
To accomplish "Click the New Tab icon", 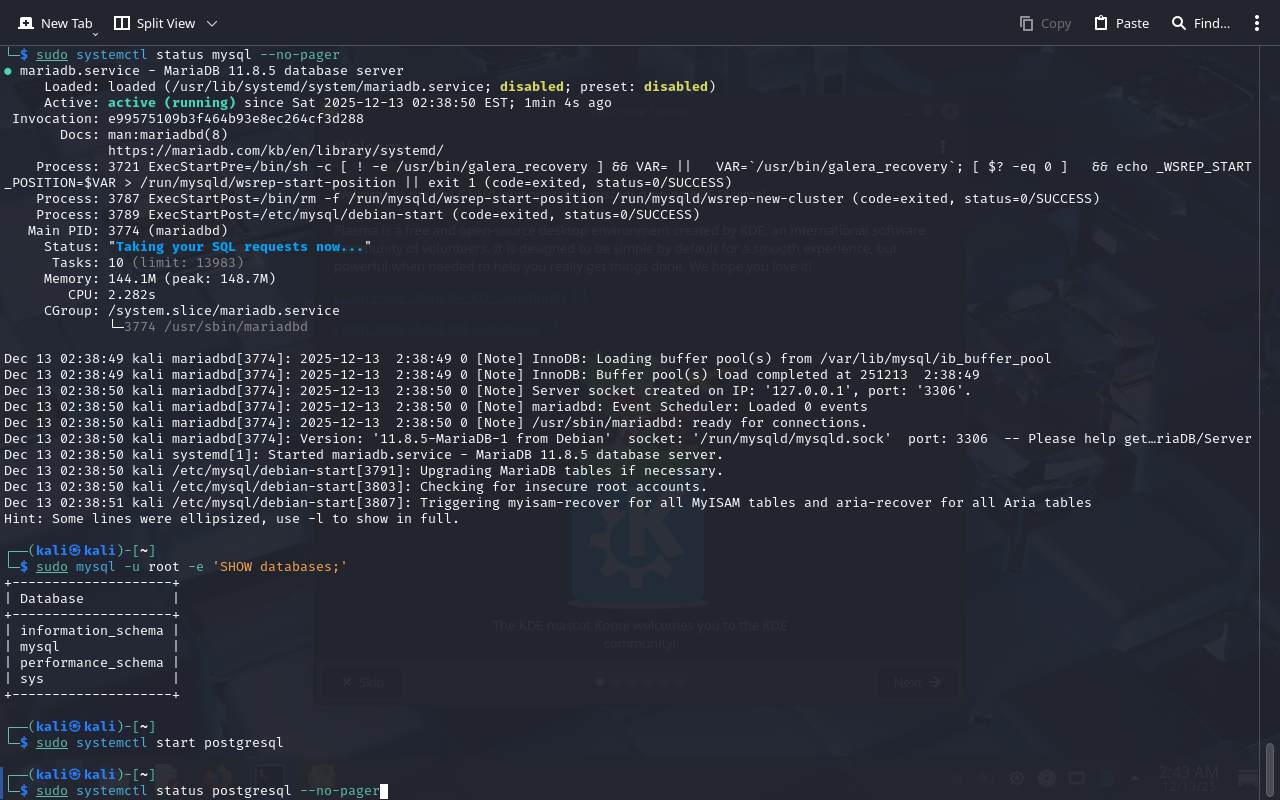I will (x=26, y=23).
